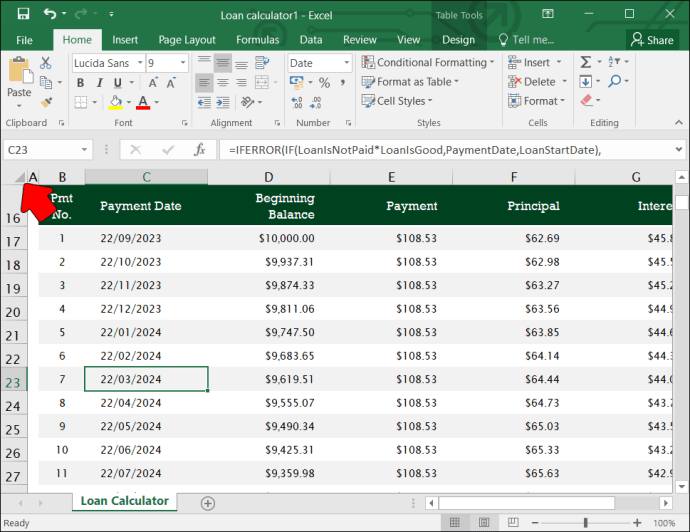Click the Fill Color paint bucket icon

pyautogui.click(x=116, y=102)
